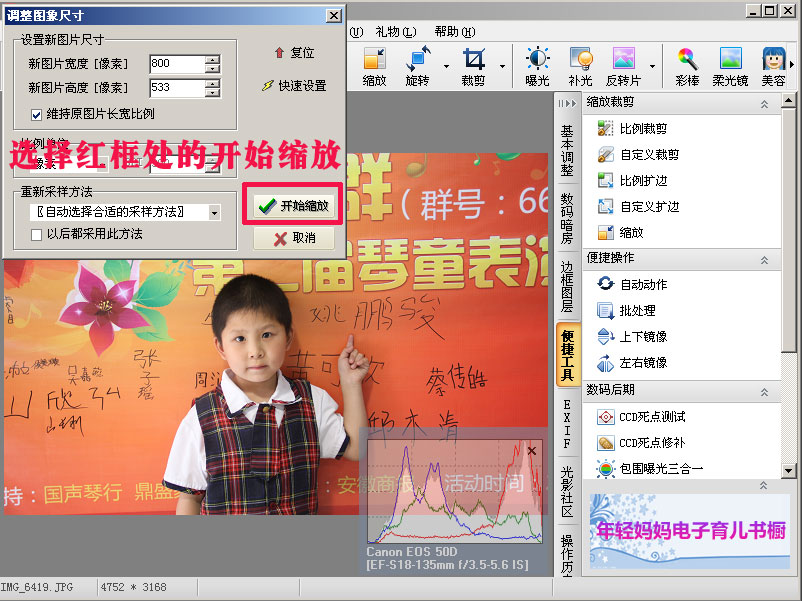The height and width of the screenshot is (601, 802).
Task: Switch to the EXIF side tab
Action: click(x=567, y=424)
